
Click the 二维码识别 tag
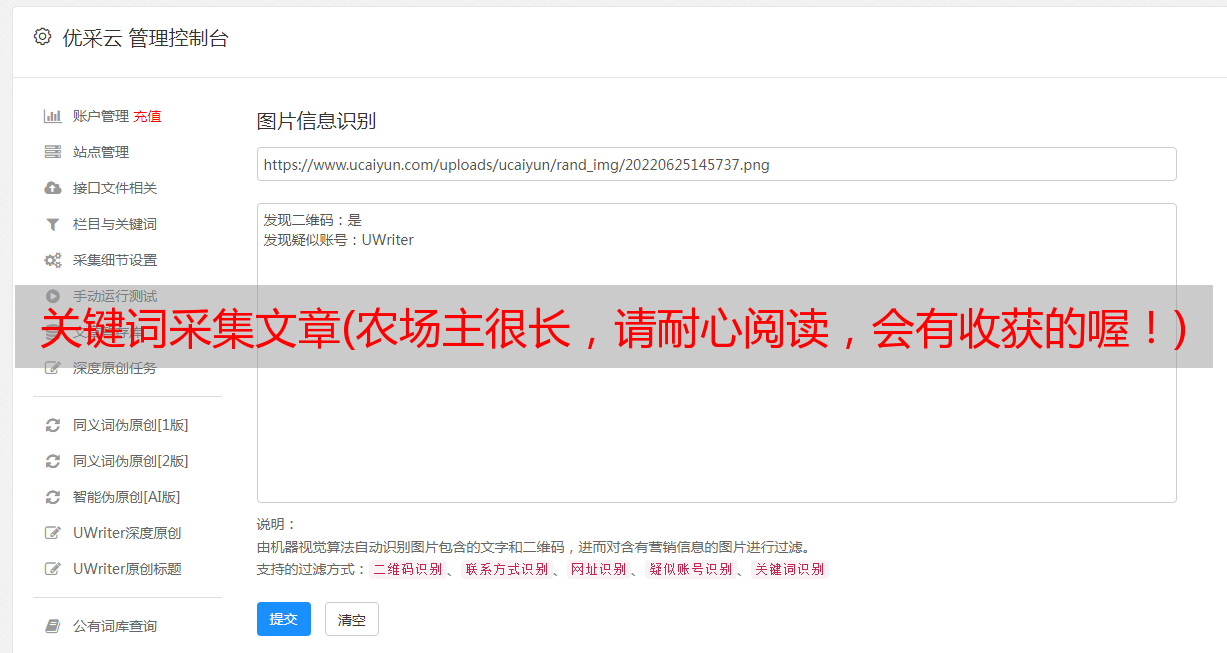pos(408,569)
